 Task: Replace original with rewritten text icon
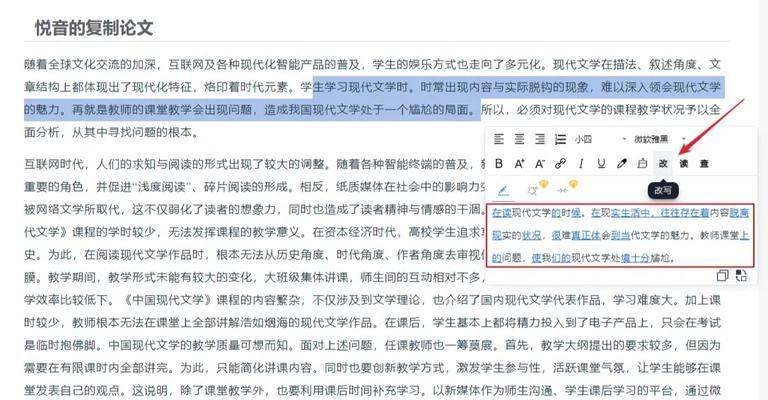[741, 276]
